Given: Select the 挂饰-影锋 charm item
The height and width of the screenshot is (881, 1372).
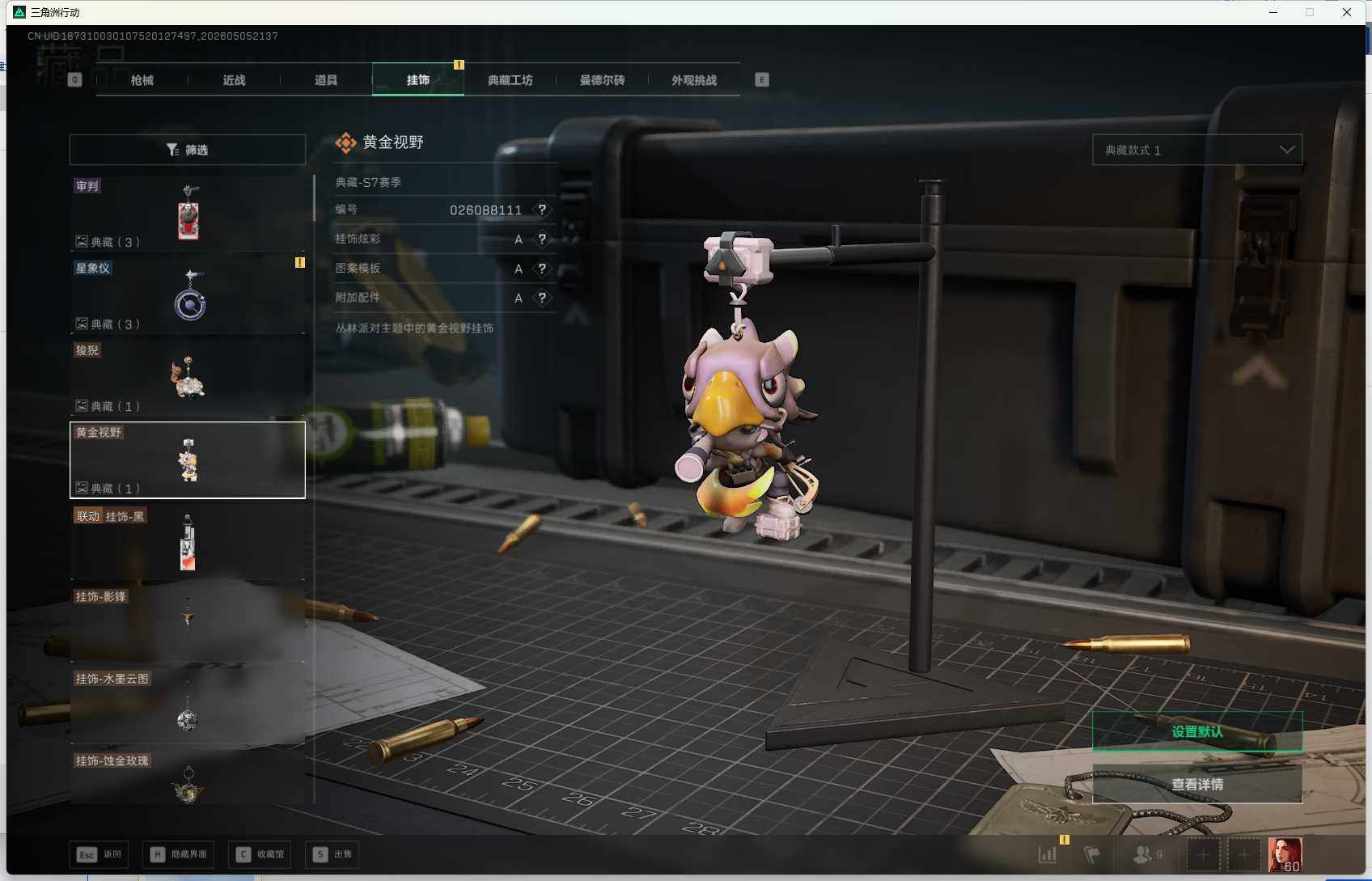Looking at the screenshot, I should pyautogui.click(x=188, y=624).
